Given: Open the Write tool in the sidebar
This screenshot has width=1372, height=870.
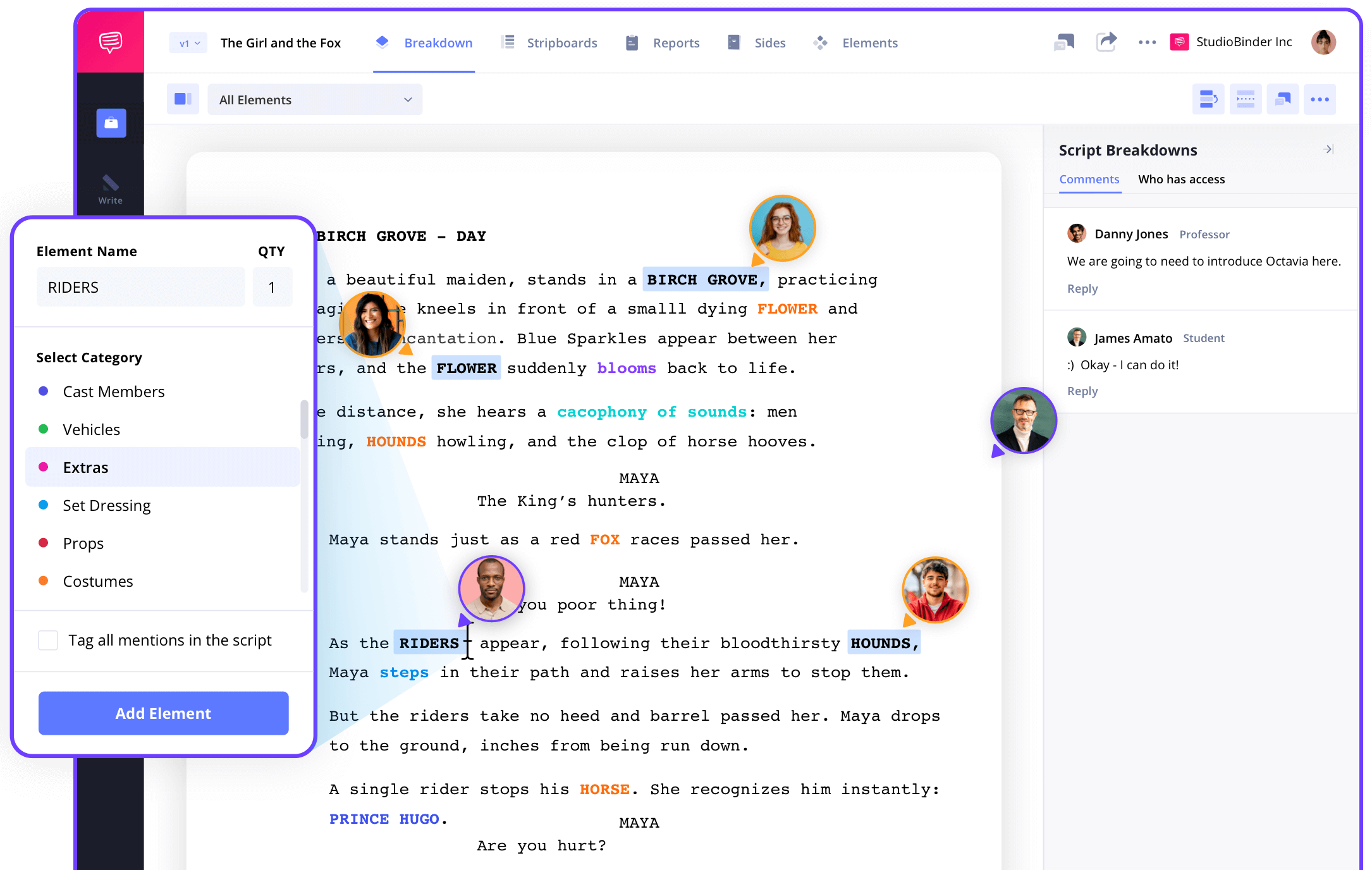Looking at the screenshot, I should [109, 188].
